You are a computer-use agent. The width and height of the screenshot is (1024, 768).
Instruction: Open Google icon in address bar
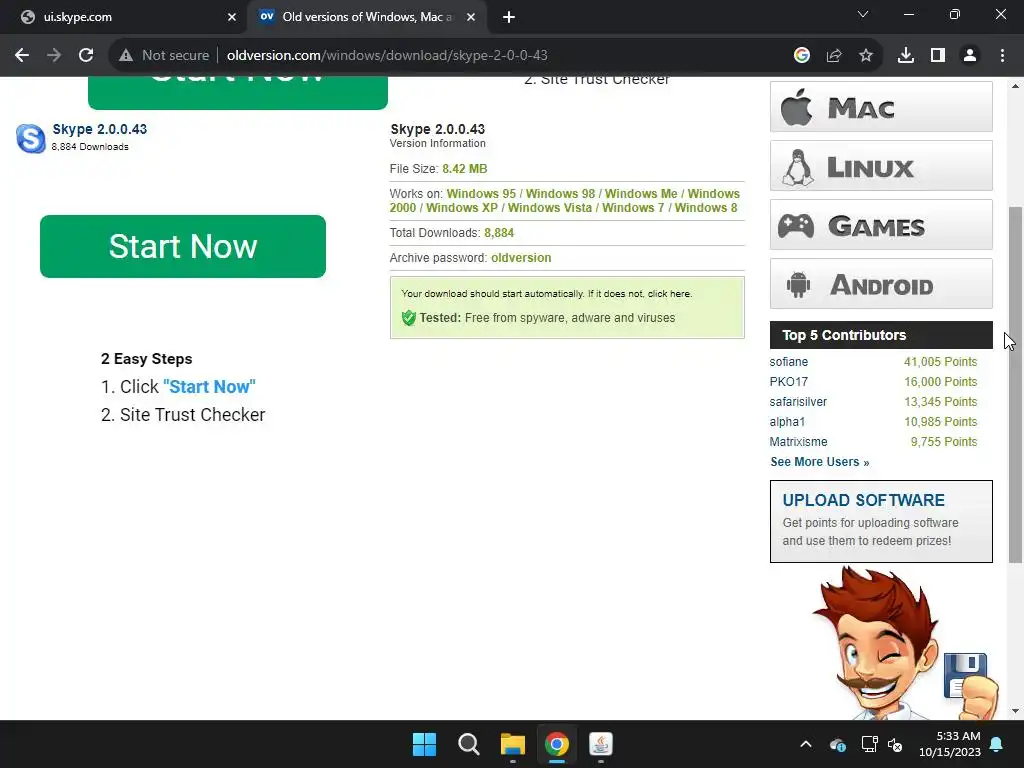click(802, 56)
